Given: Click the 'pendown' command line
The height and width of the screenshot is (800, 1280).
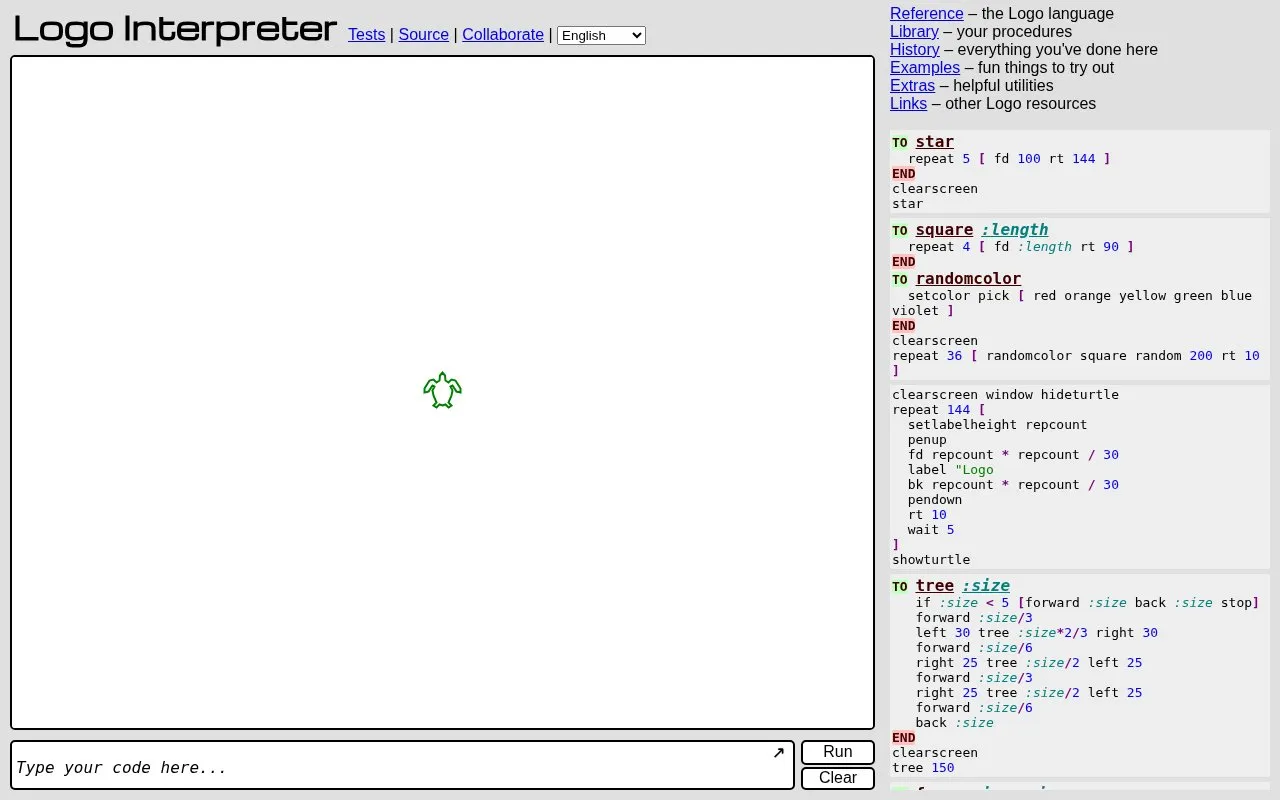Looking at the screenshot, I should (x=935, y=500).
